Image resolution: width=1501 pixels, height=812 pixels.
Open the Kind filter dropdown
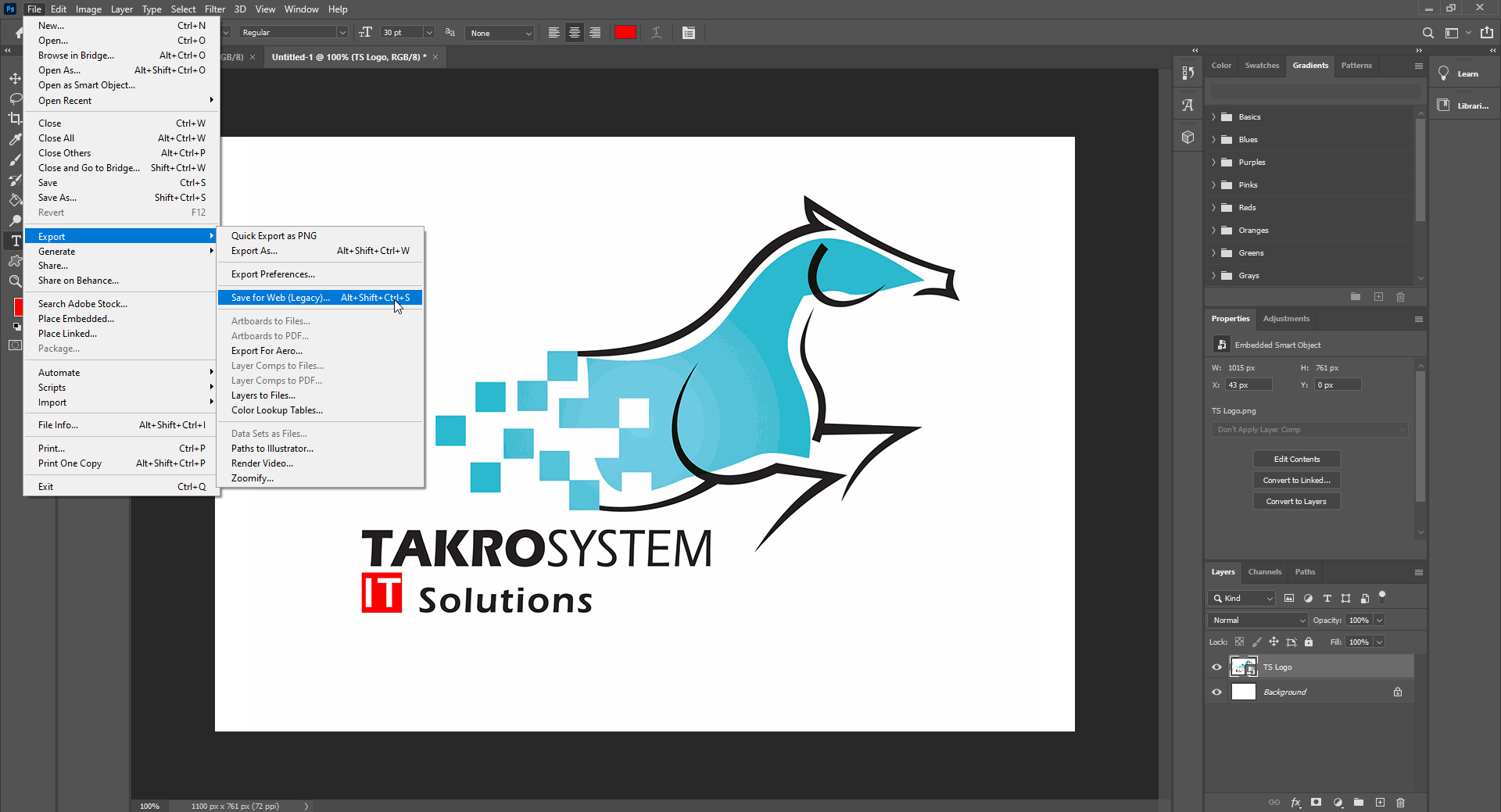1241,599
